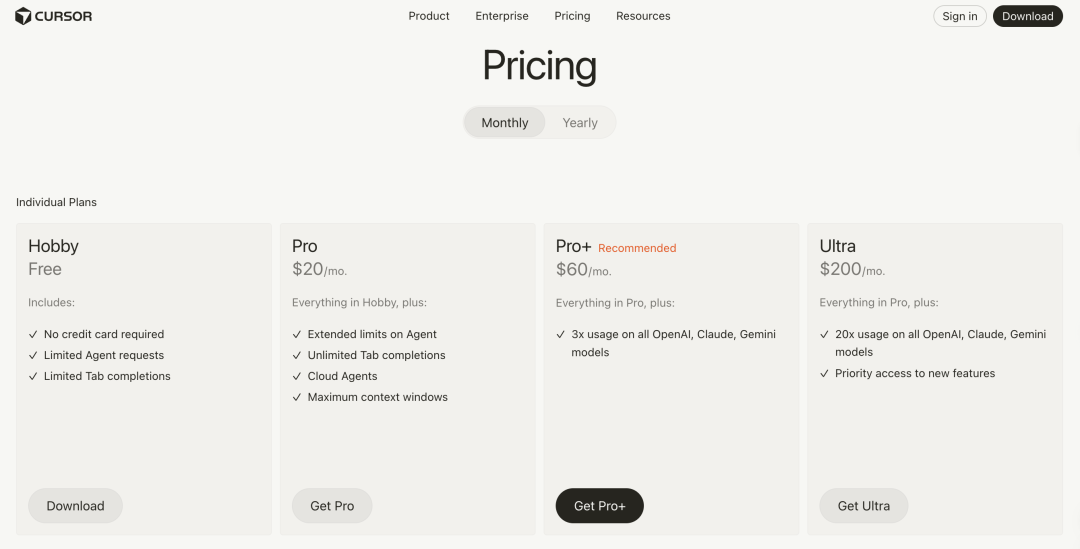The width and height of the screenshot is (1080, 549).
Task: Open the Product menu
Action: (429, 16)
